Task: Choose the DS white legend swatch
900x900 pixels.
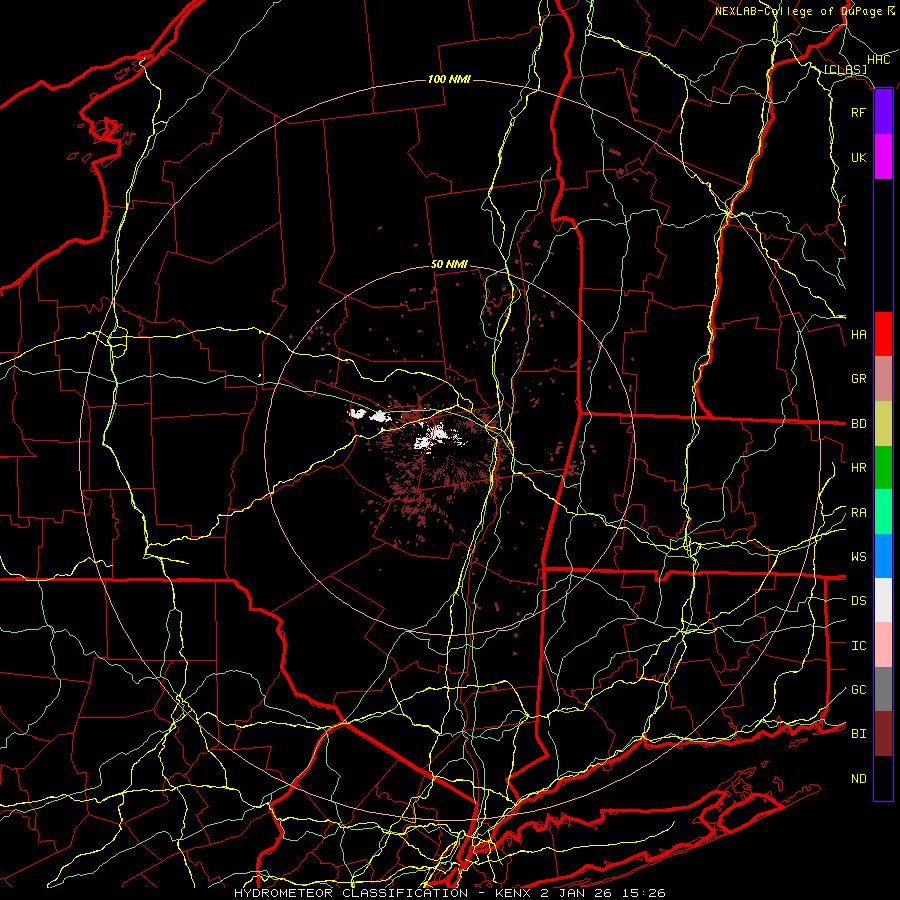Action: click(x=883, y=600)
